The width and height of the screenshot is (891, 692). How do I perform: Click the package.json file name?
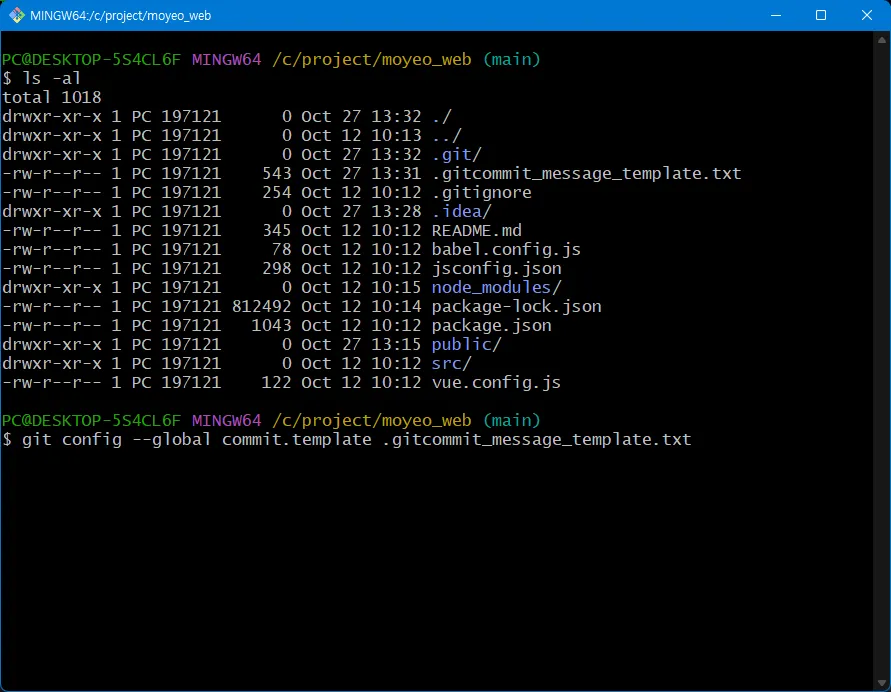pos(491,325)
